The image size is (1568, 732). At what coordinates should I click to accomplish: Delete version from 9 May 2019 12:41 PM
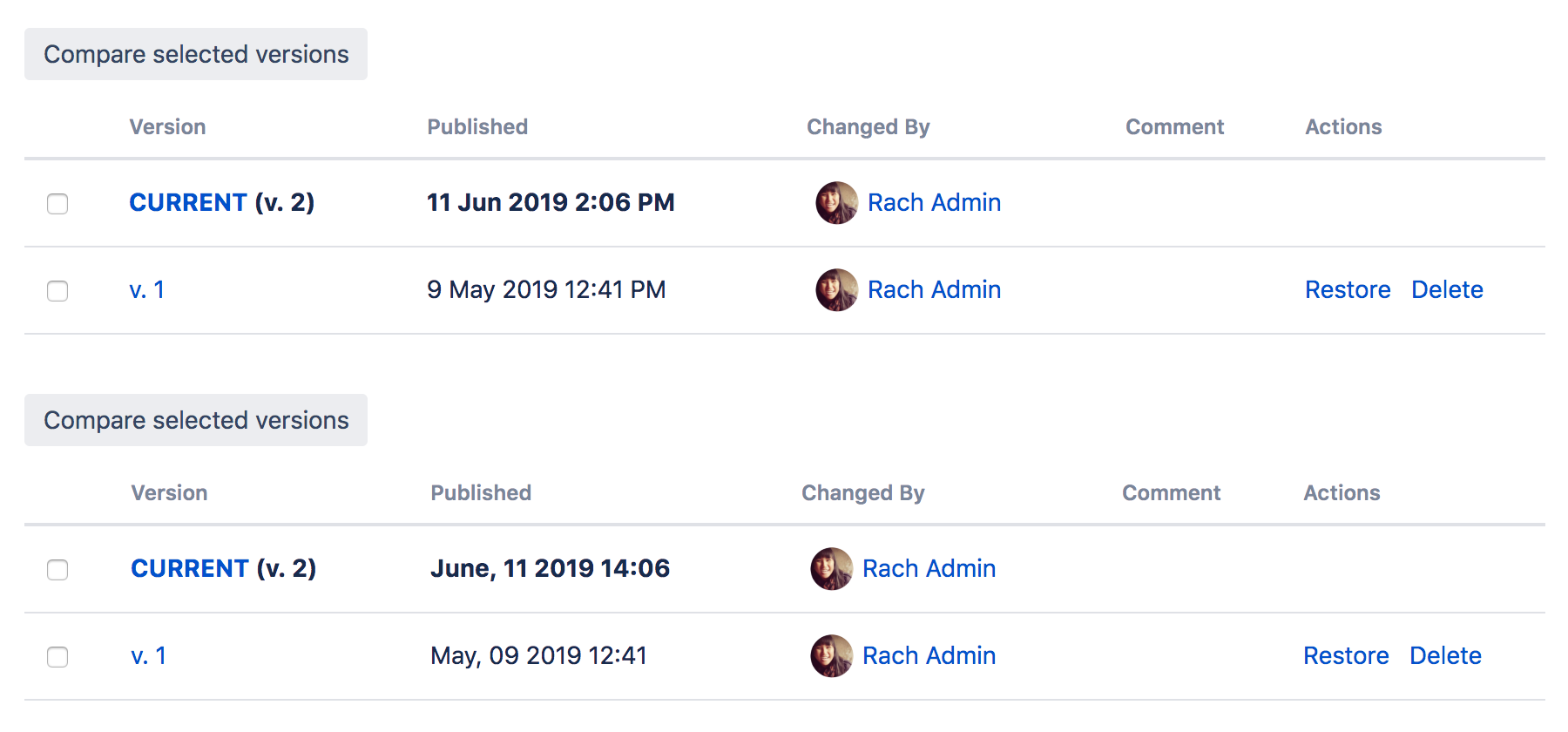tap(1447, 290)
